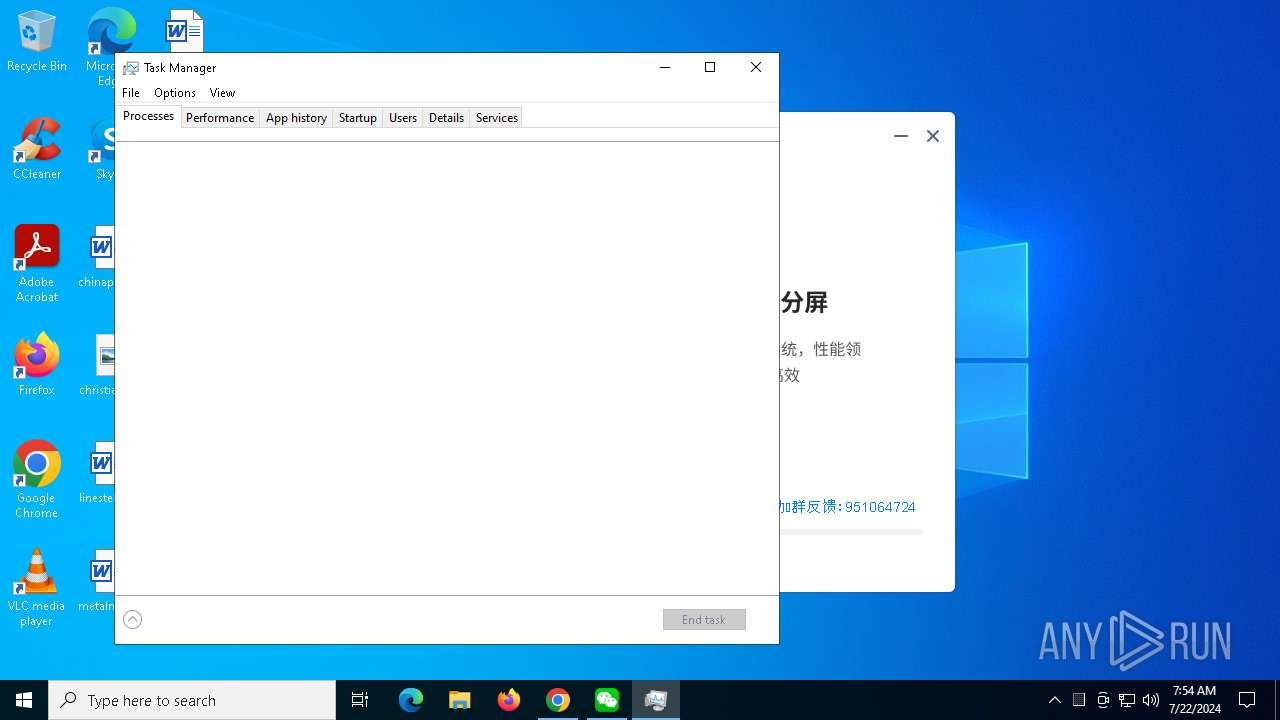
Task: Switch to the Services tab
Action: click(x=496, y=117)
